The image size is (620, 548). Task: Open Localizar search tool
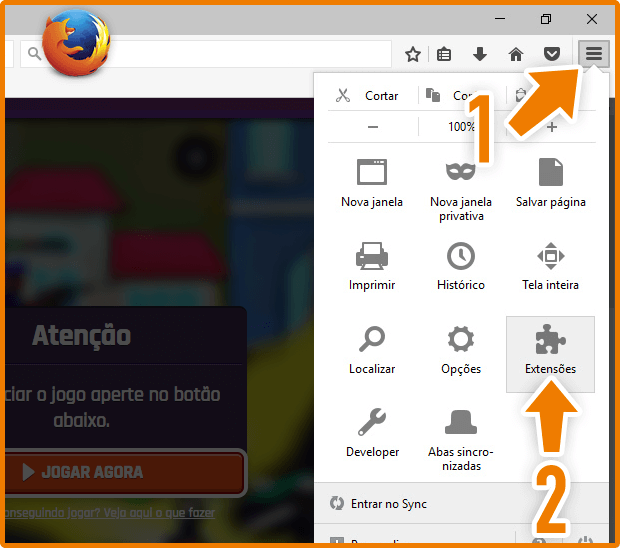(372, 350)
